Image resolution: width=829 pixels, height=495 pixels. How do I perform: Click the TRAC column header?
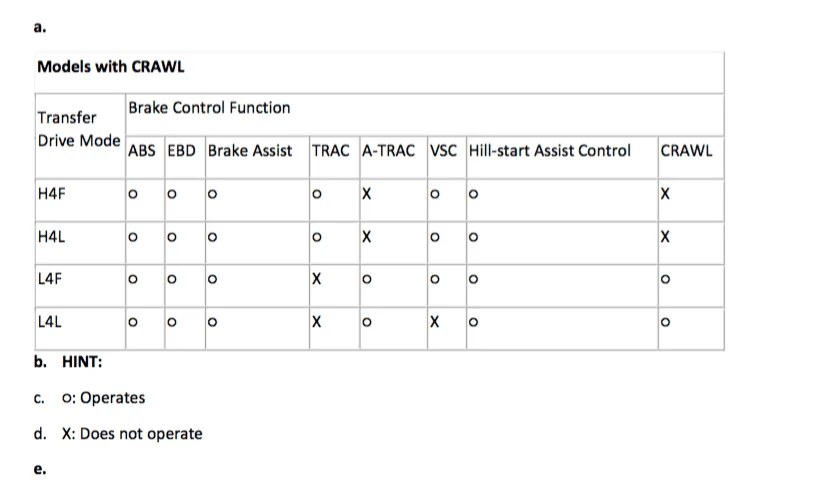click(x=331, y=151)
